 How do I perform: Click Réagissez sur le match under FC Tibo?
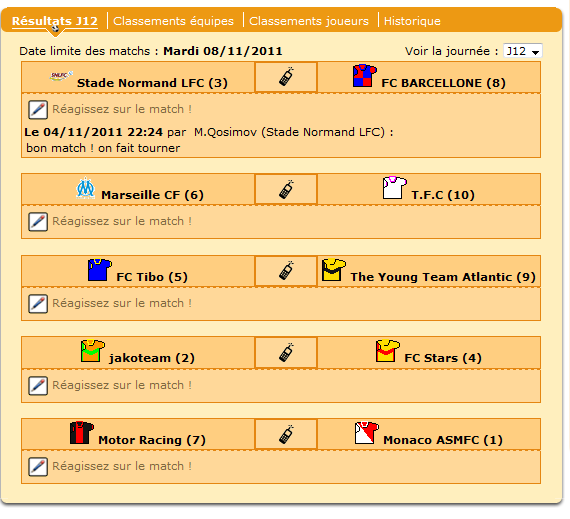[x=122, y=303]
